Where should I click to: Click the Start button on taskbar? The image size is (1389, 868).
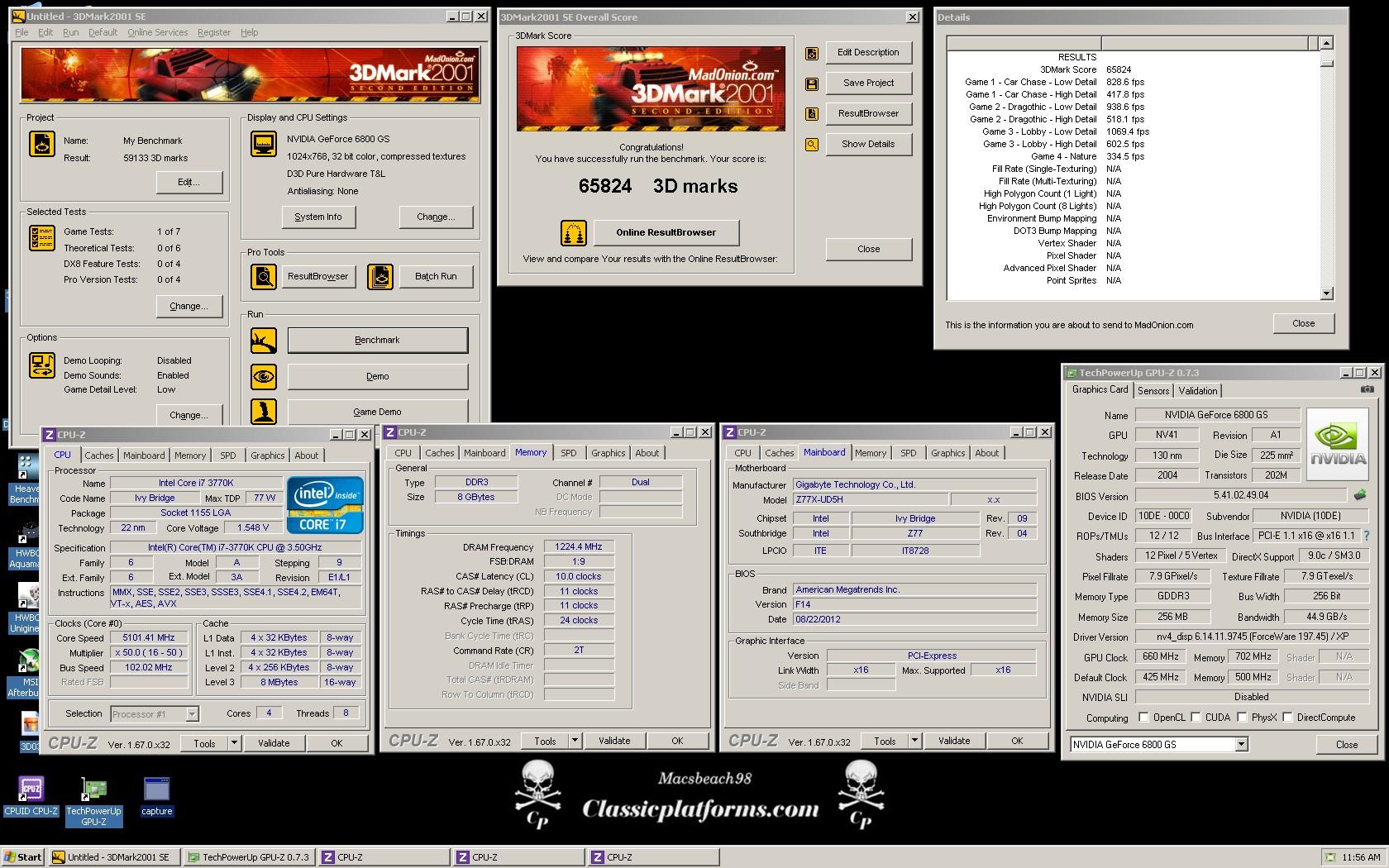(23, 857)
